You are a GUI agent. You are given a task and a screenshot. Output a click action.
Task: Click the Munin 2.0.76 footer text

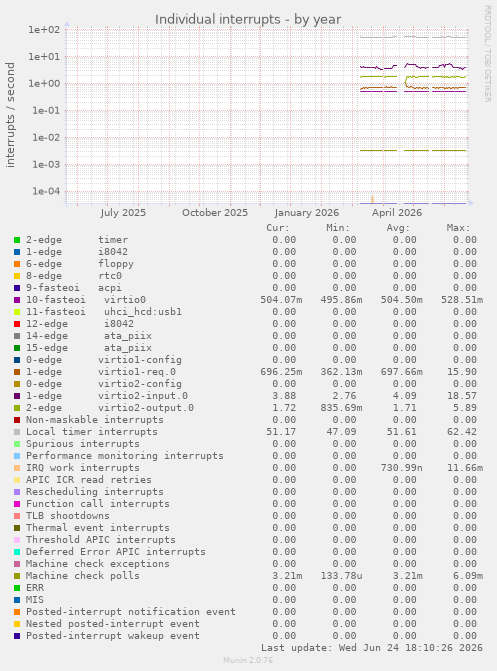pos(248,660)
